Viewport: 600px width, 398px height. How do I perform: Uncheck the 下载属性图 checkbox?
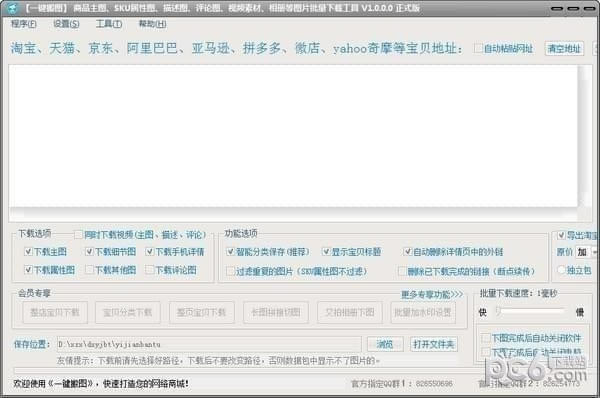[28, 270]
